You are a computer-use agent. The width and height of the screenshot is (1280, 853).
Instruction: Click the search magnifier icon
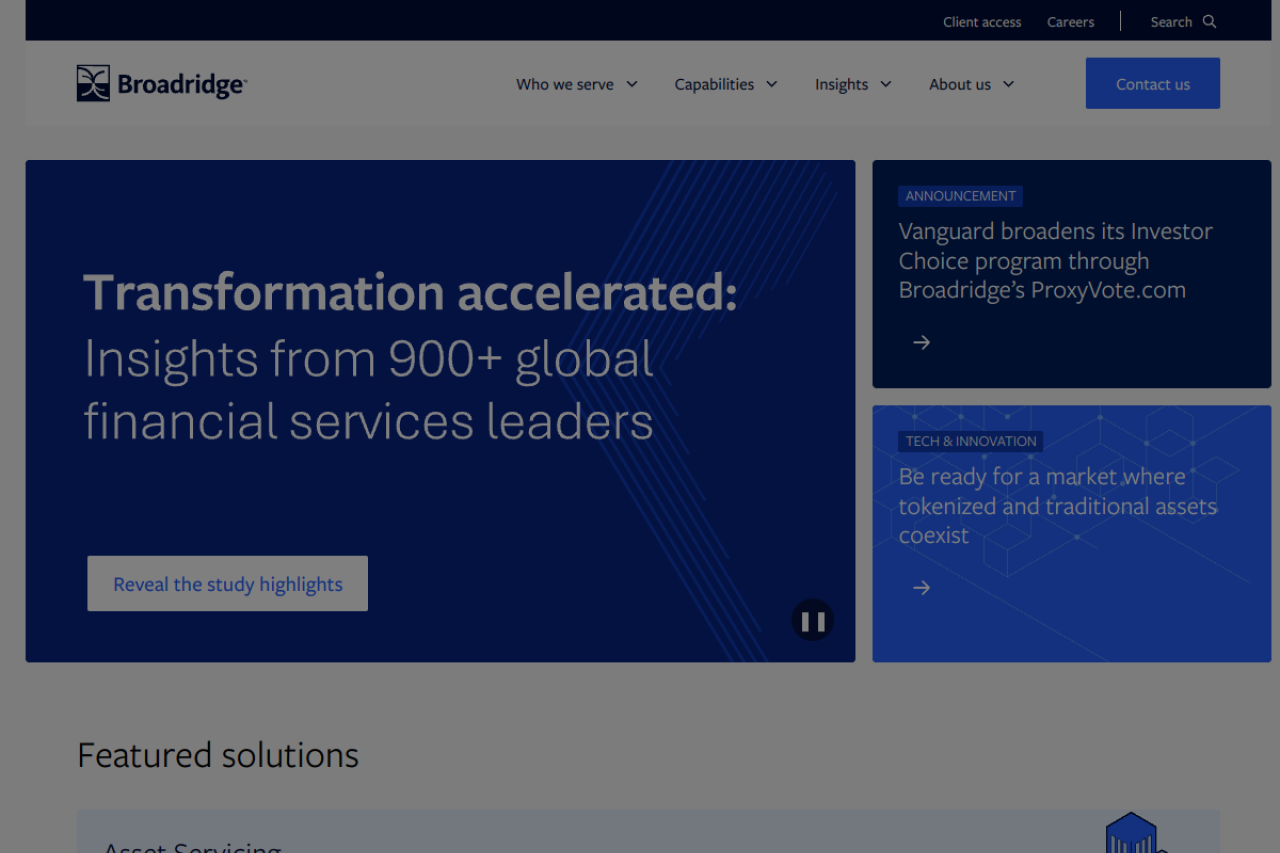(x=1210, y=22)
